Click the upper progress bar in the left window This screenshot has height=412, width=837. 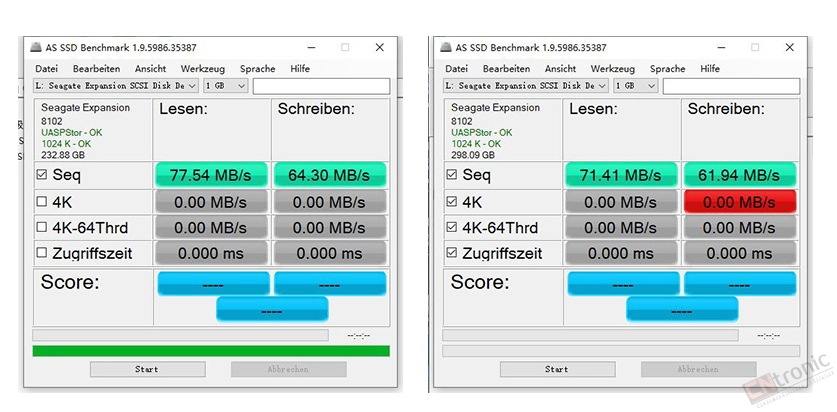pyautogui.click(x=180, y=335)
